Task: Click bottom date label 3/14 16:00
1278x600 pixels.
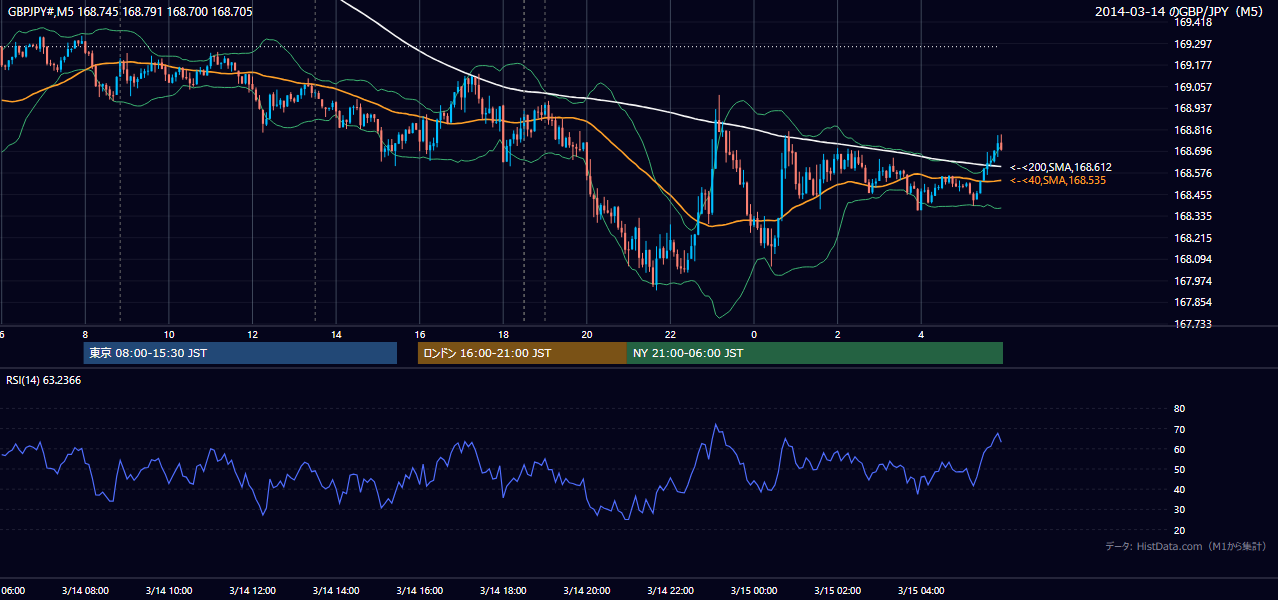Action: (419, 590)
